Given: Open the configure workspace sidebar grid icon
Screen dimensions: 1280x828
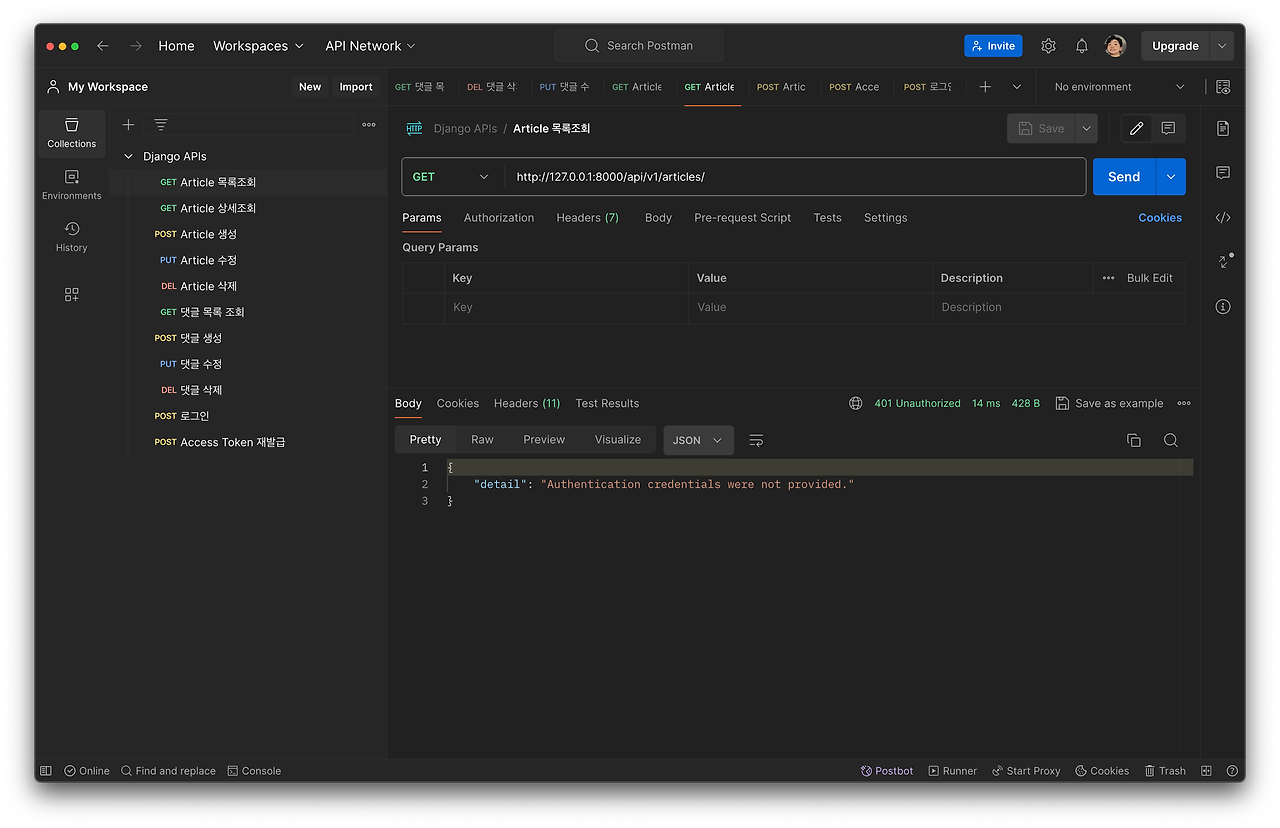Looking at the screenshot, I should click(72, 295).
